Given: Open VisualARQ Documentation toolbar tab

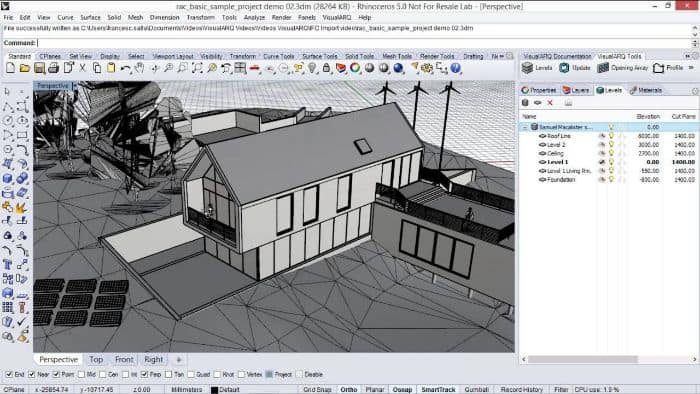Looking at the screenshot, I should (x=557, y=56).
